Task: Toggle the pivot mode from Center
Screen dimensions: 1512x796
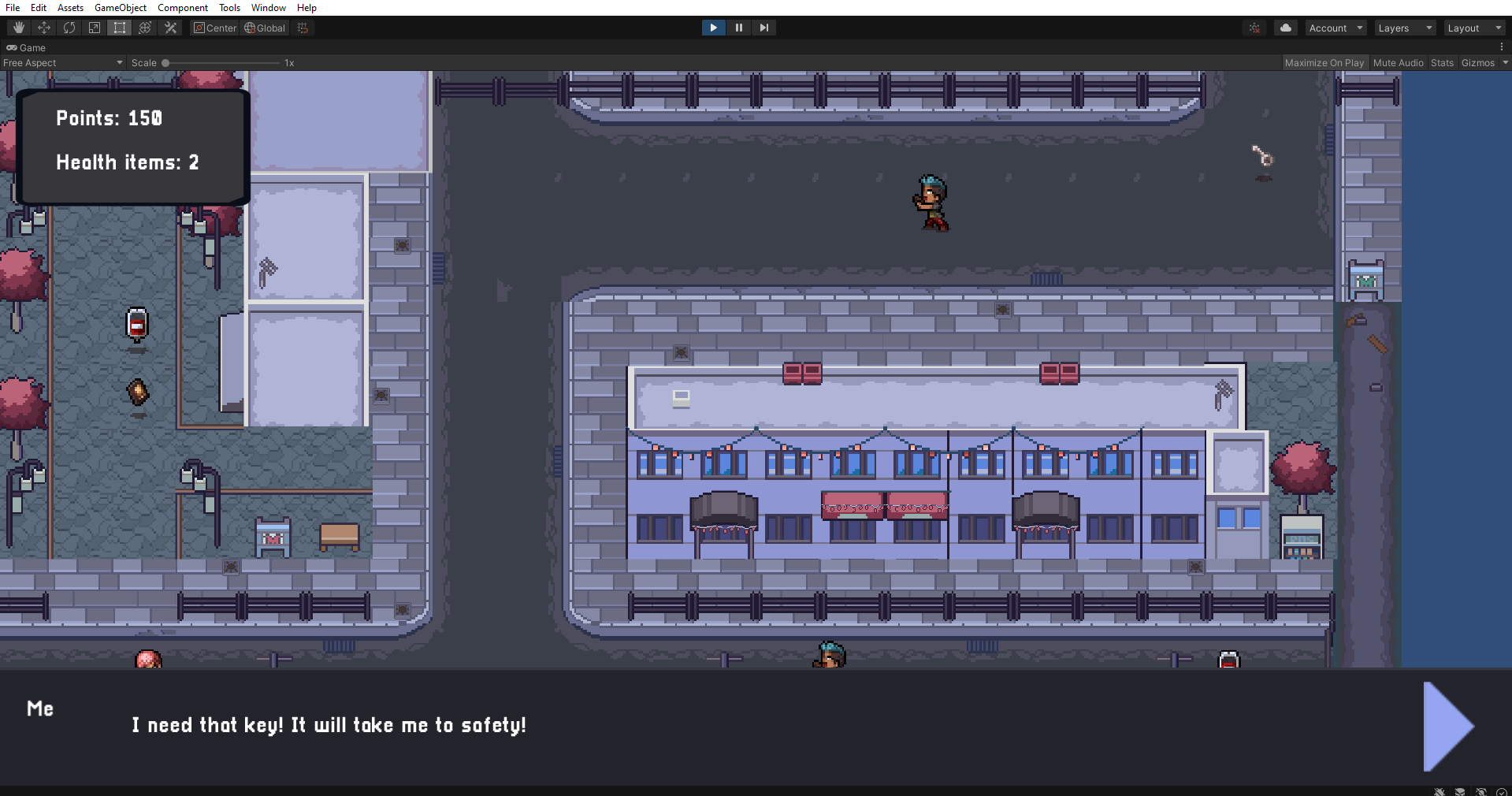Action: [x=214, y=28]
